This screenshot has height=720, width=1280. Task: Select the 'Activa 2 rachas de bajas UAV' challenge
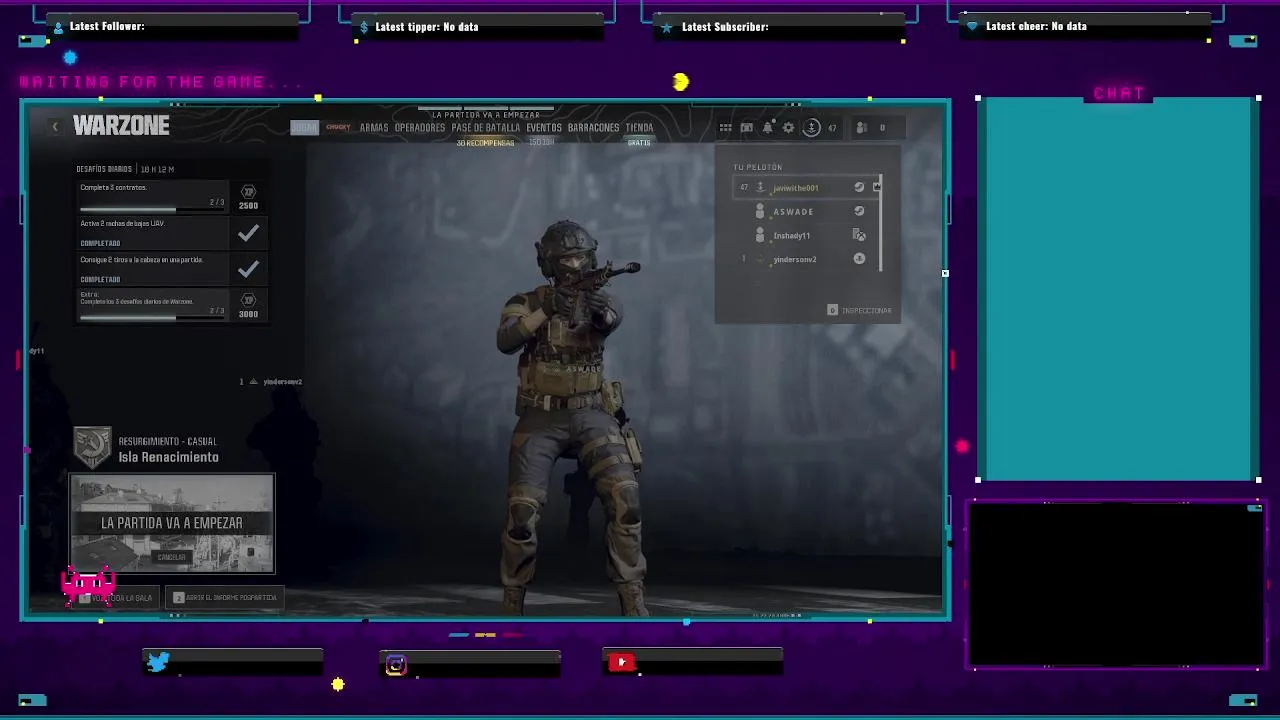point(154,233)
